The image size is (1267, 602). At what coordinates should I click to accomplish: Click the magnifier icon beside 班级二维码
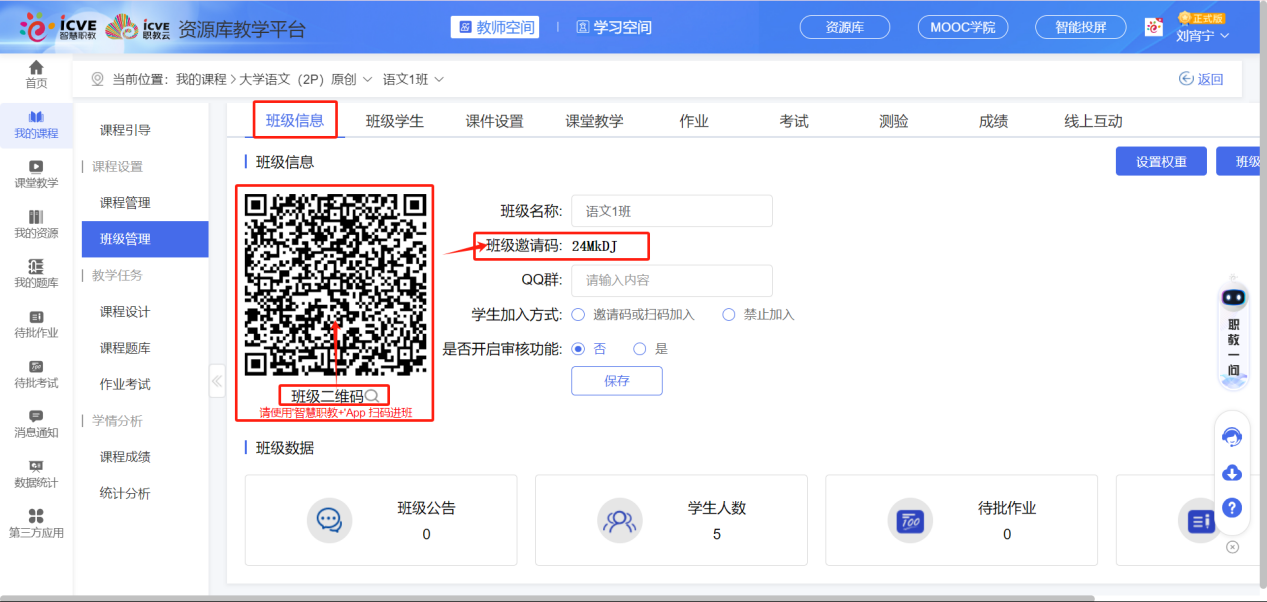point(372,396)
